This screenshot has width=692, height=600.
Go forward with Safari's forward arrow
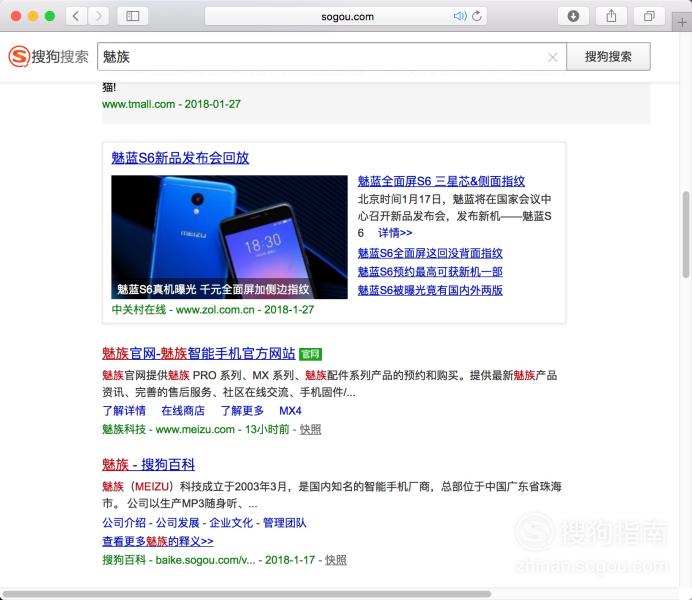[x=98, y=16]
